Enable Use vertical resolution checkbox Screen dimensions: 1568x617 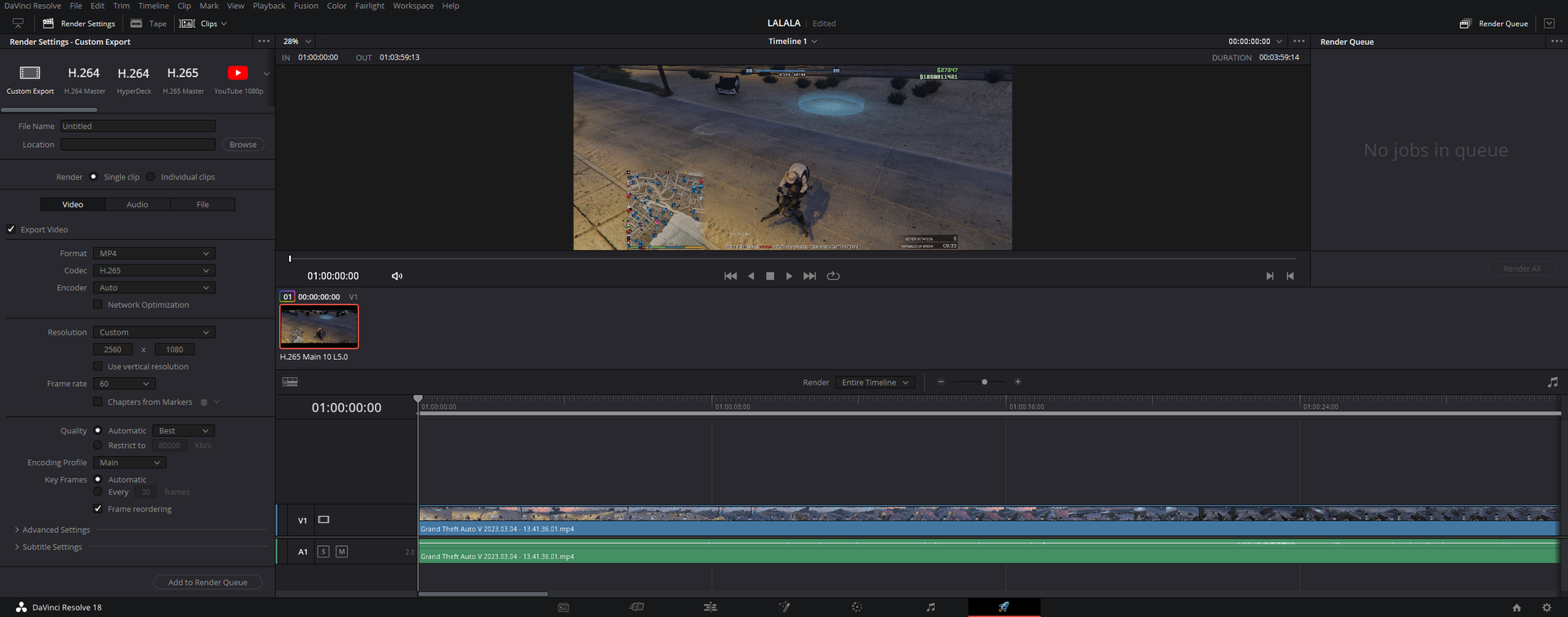click(98, 366)
